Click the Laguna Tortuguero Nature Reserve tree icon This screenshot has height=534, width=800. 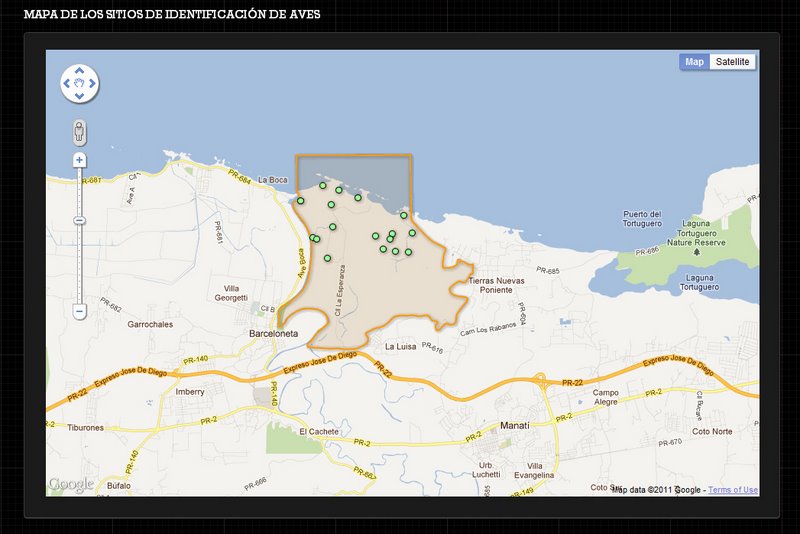point(694,254)
